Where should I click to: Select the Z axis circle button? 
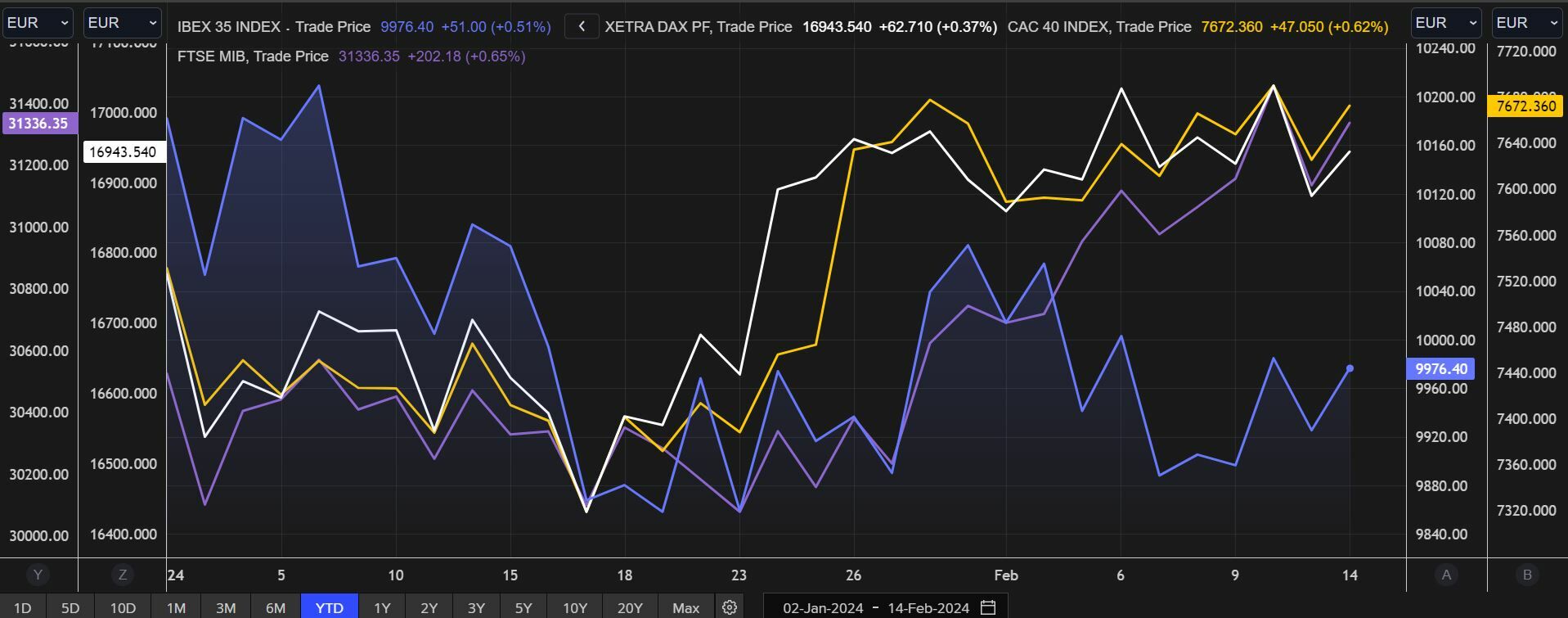[123, 575]
